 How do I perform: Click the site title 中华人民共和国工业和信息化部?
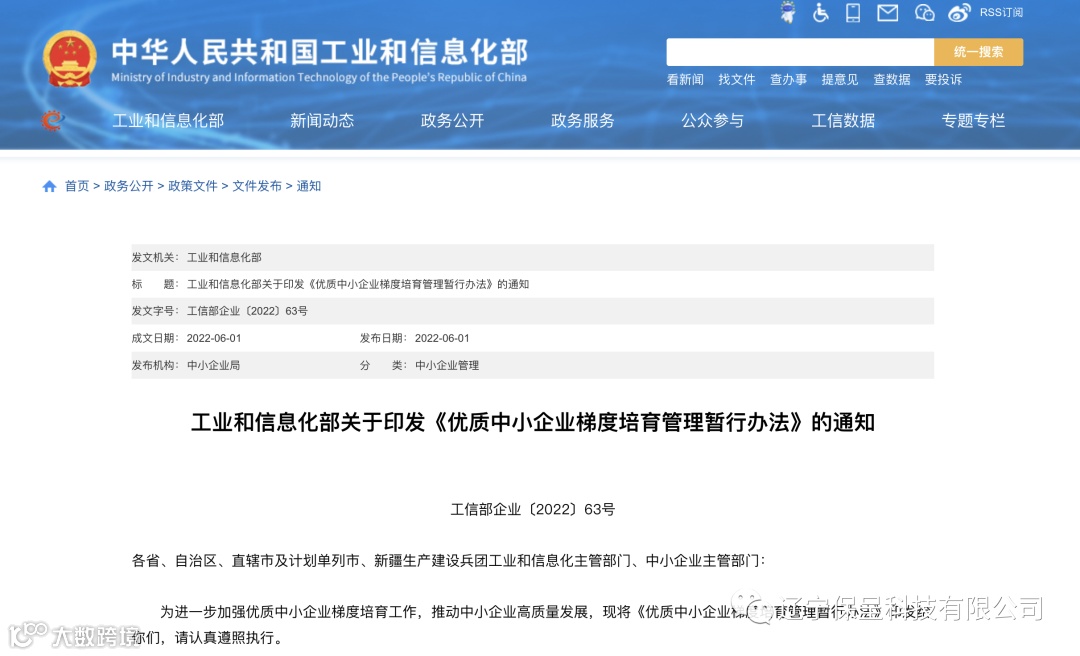[320, 52]
